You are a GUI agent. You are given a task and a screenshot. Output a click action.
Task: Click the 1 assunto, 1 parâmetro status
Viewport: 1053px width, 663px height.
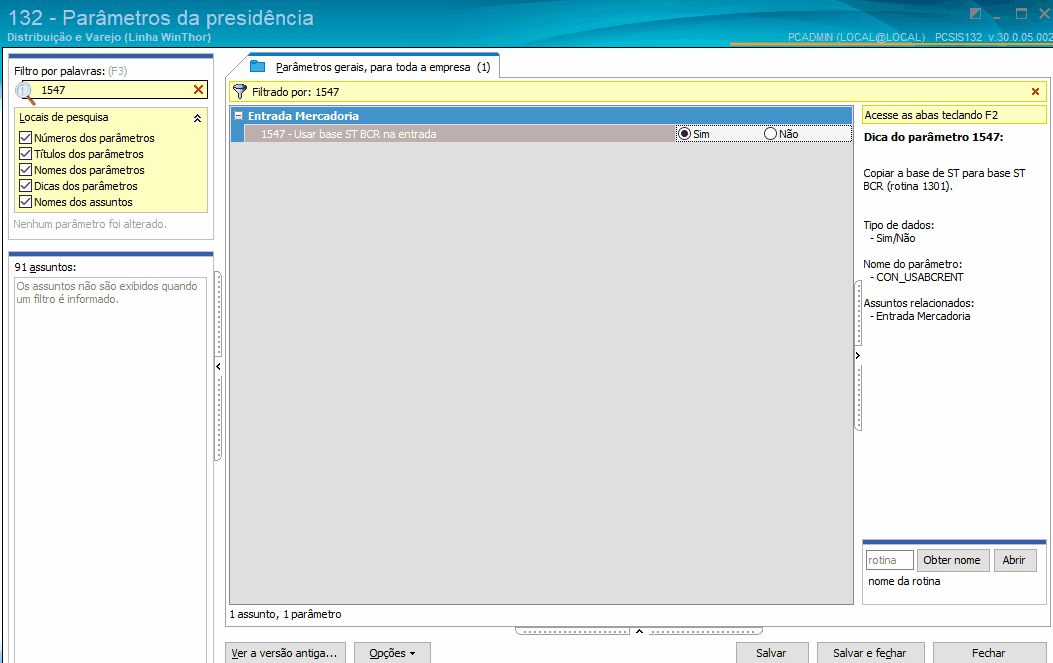point(285,614)
